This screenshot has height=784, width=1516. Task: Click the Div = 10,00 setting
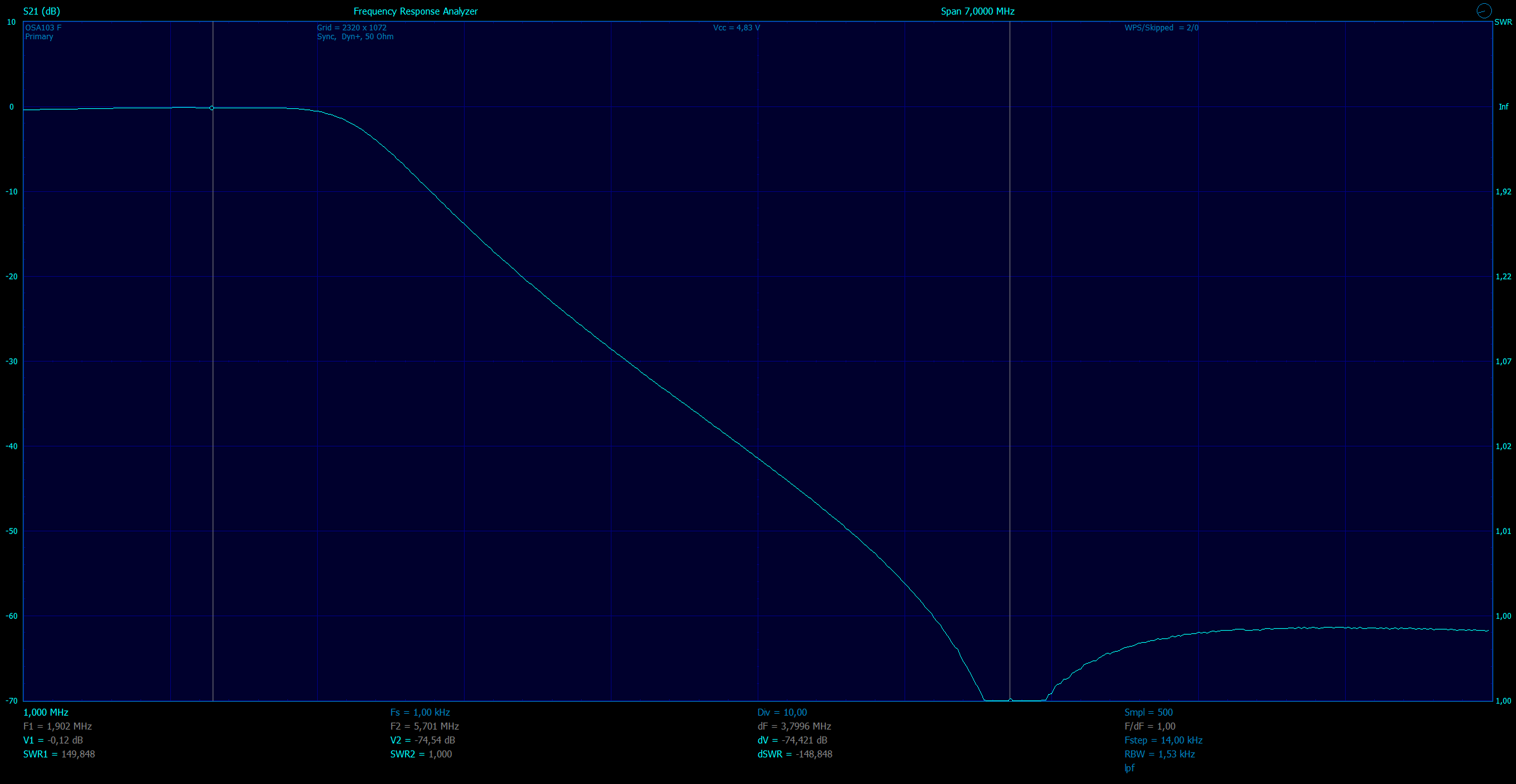pyautogui.click(x=782, y=712)
